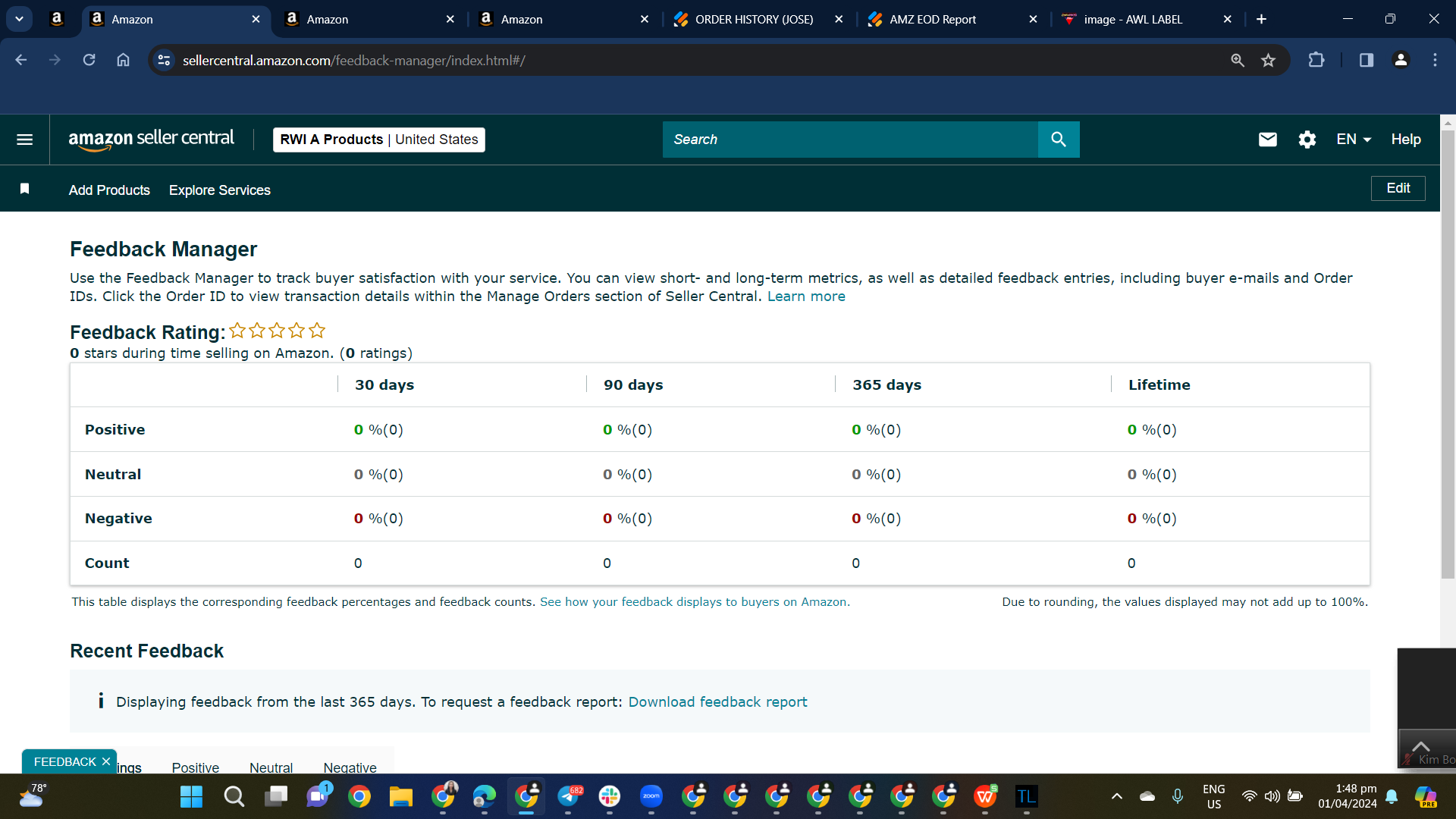This screenshot has height=819, width=1456.
Task: Click the 365 days column header
Action: (887, 385)
